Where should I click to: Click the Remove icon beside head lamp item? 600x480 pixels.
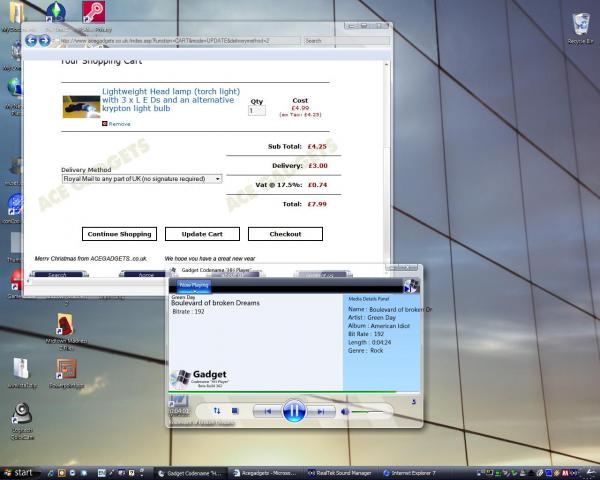104,124
